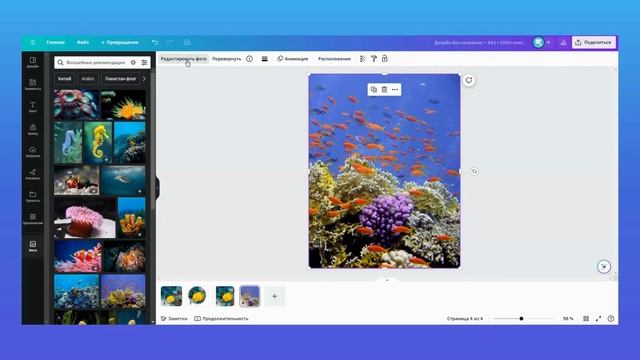Open the Приложения apps sidebar tab
640x360 pixels.
(33, 219)
